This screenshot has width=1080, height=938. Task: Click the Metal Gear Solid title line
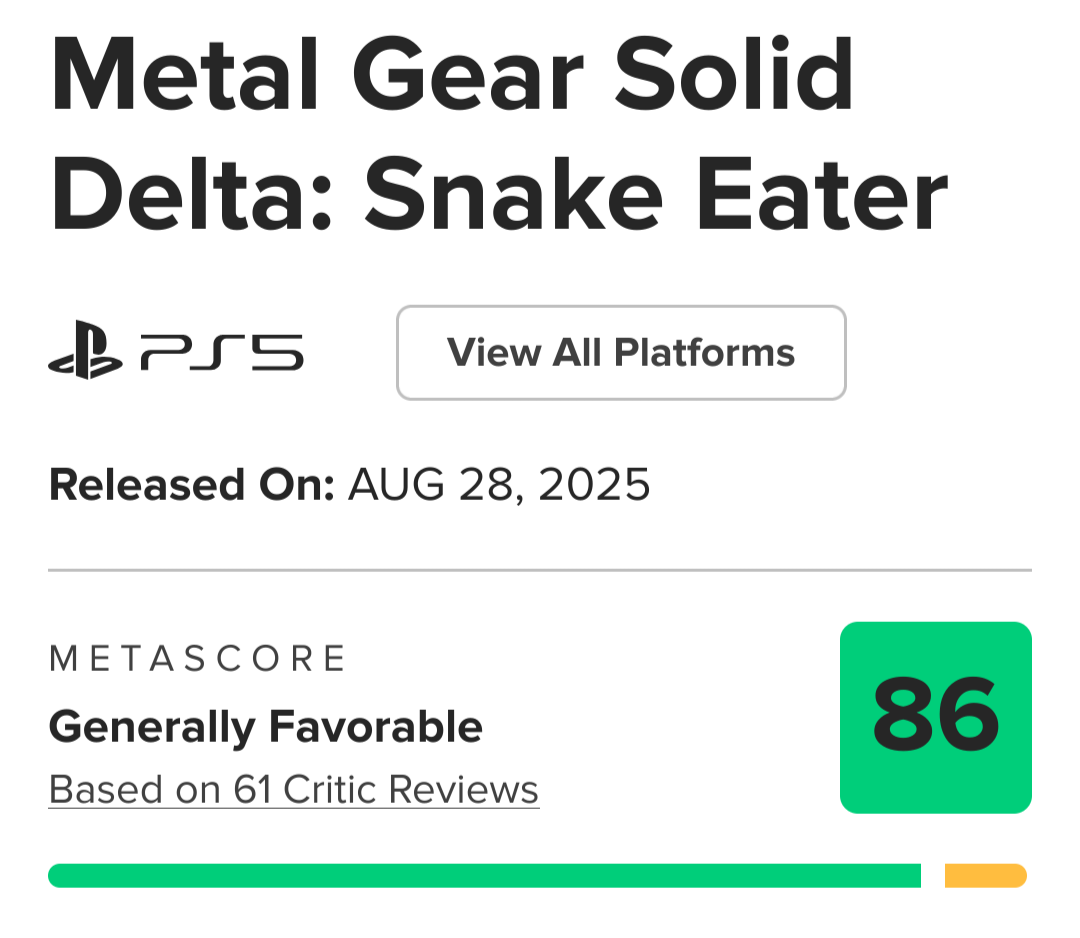click(x=452, y=77)
